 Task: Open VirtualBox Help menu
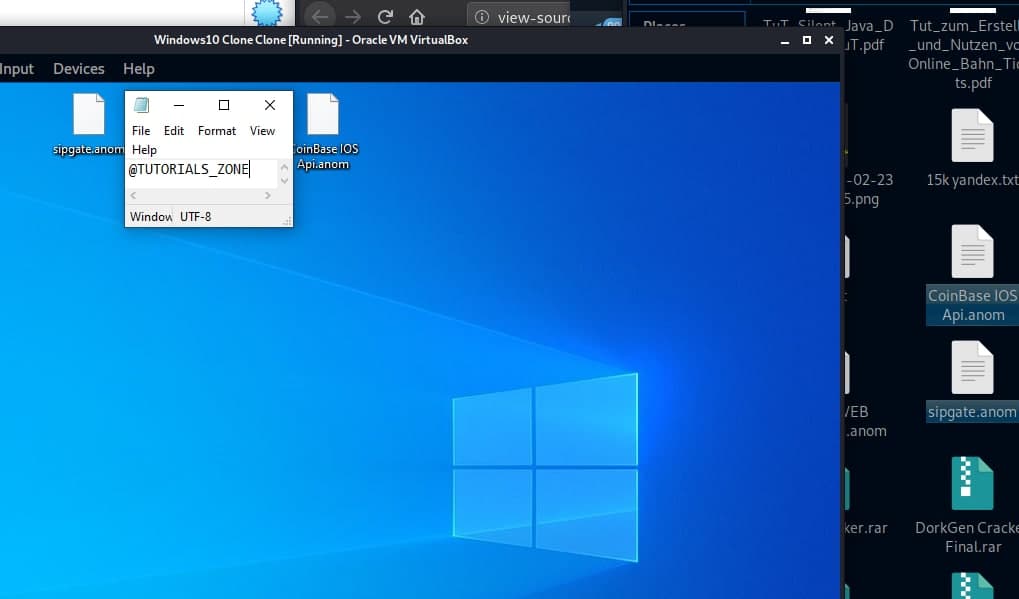point(139,69)
